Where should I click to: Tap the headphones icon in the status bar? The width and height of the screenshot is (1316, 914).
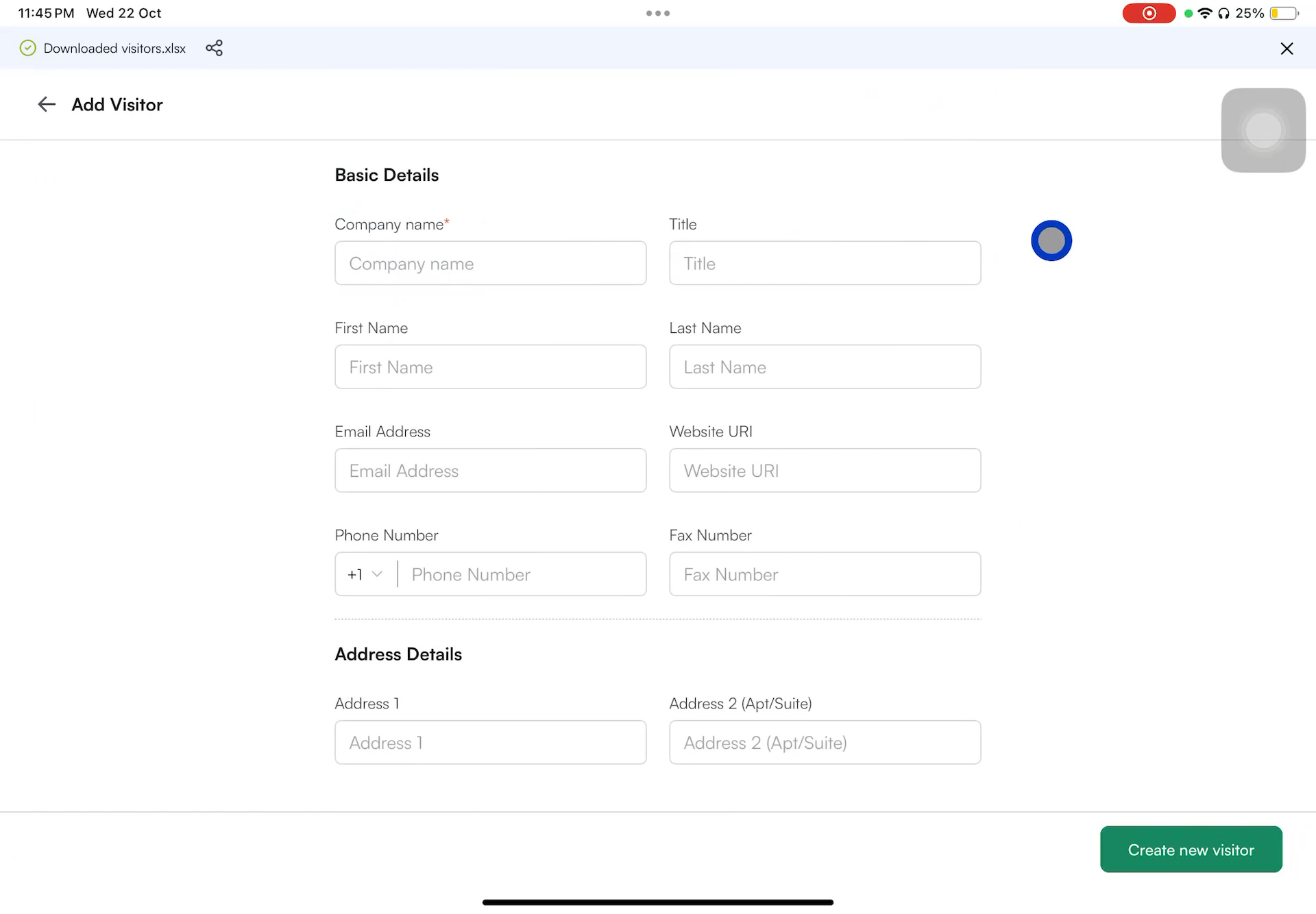(x=1223, y=12)
